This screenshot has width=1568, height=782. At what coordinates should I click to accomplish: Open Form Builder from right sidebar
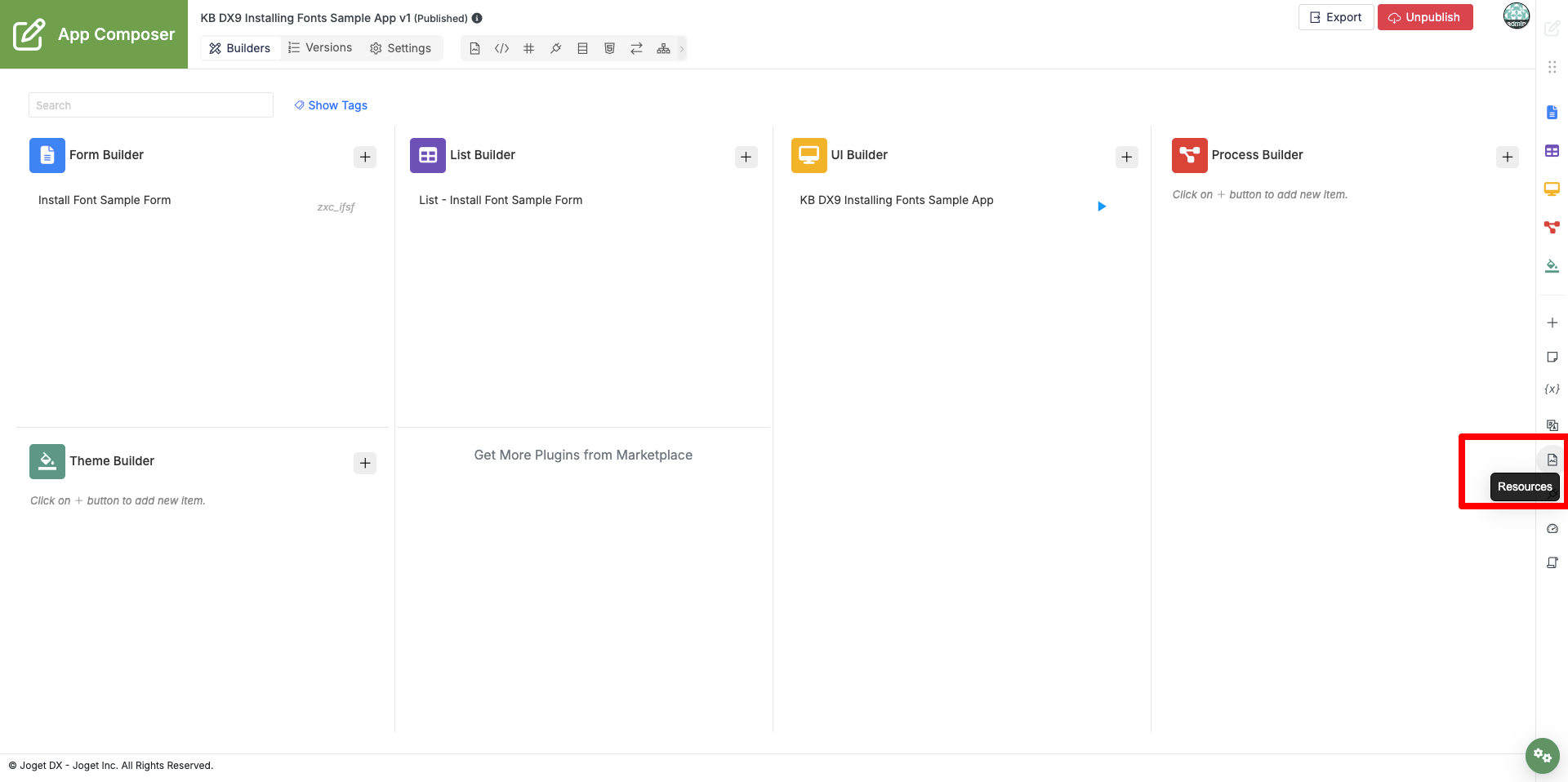pos(1552,112)
